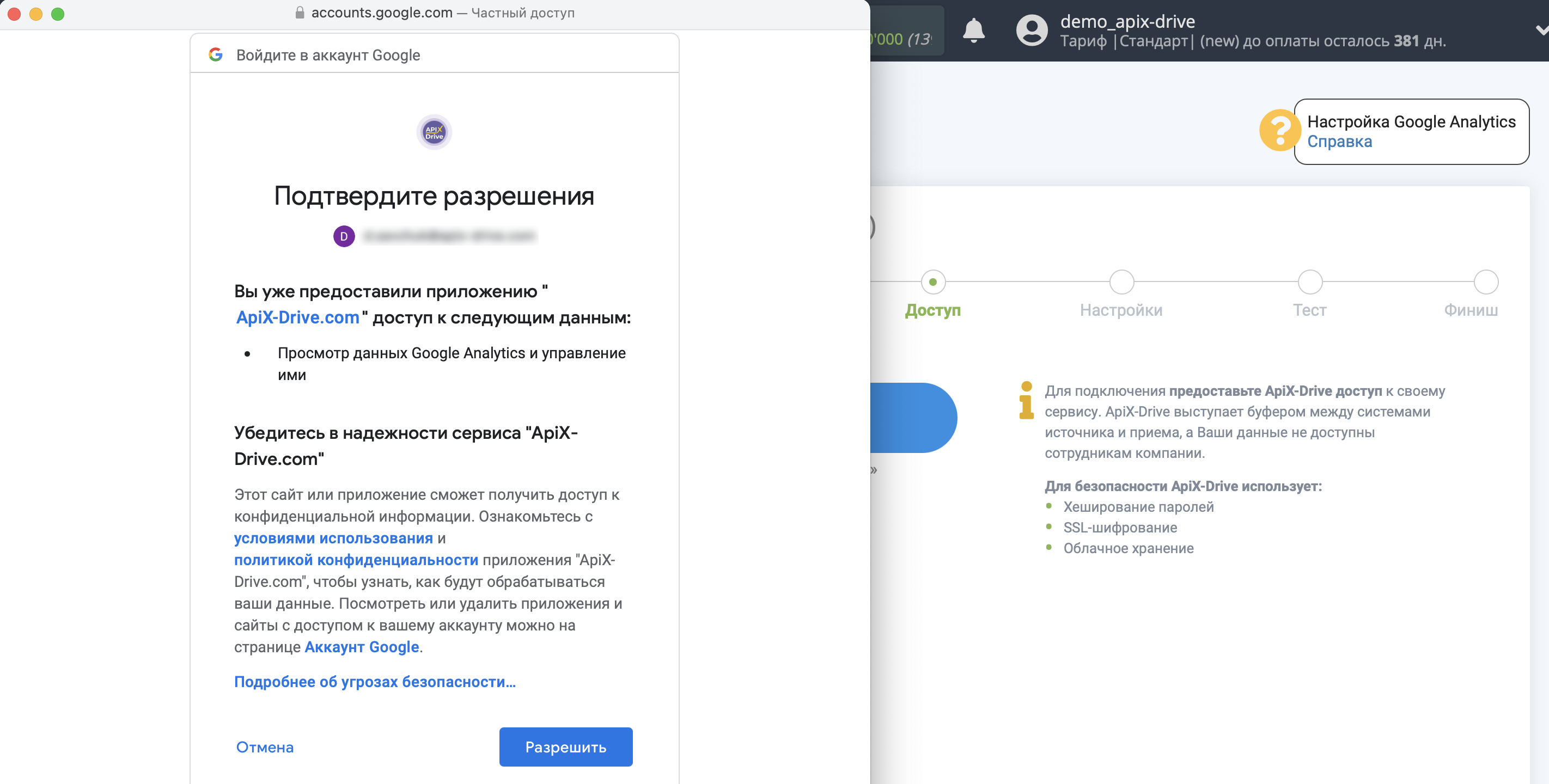The image size is (1549, 784).
Task: Click the purple D account avatar
Action: (344, 236)
